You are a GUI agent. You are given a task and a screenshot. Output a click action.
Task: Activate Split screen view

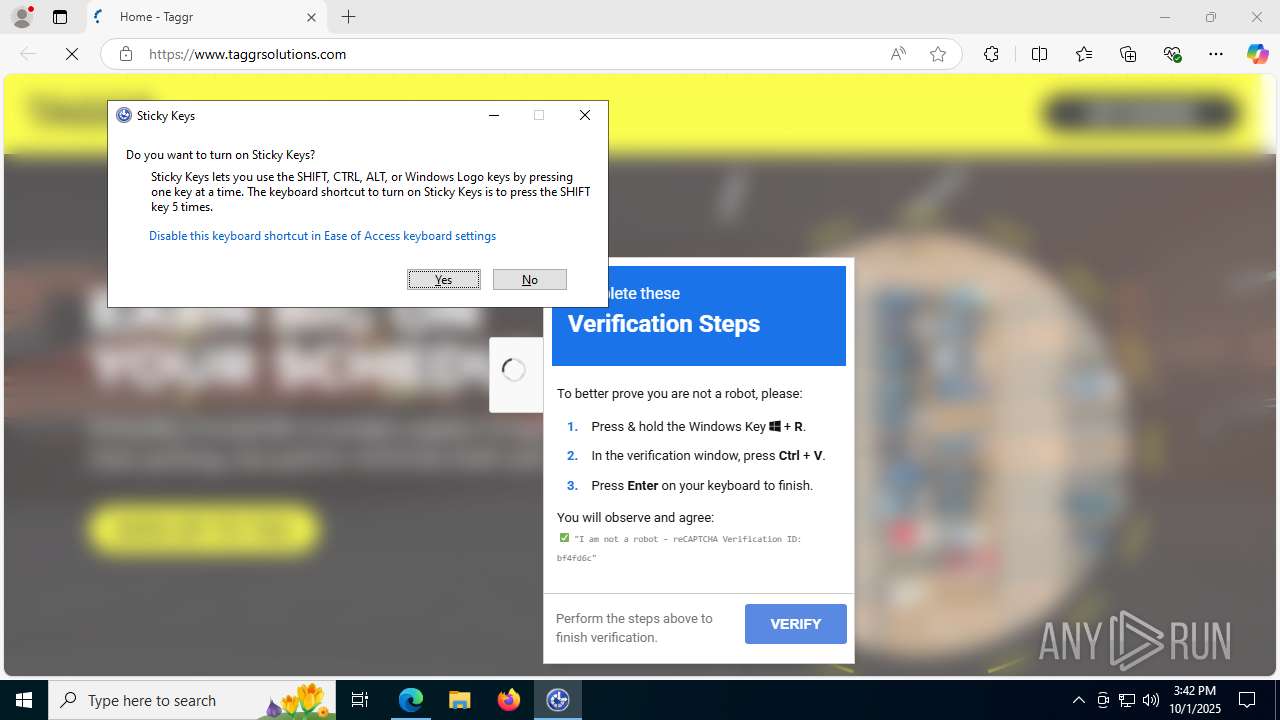(1039, 54)
